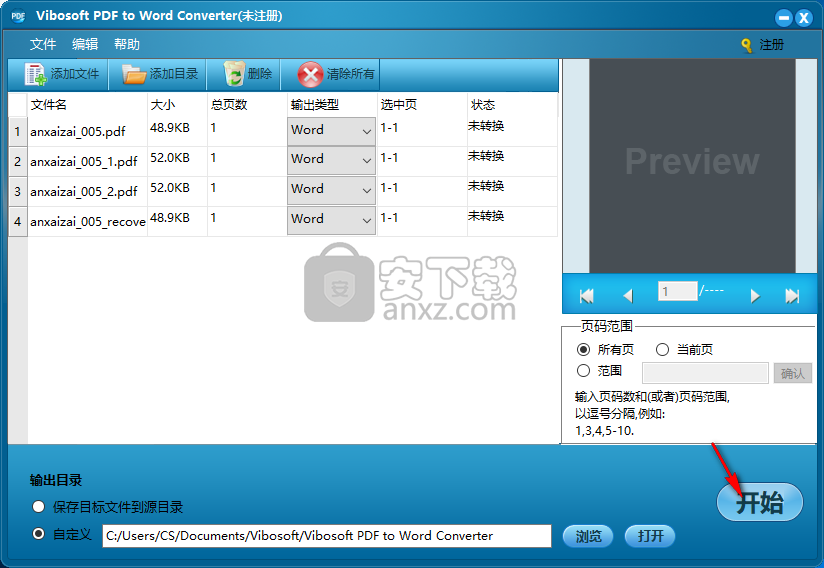Open output type dropdown for anxaizai_005.pdf
This screenshot has height=568, width=824.
click(365, 131)
